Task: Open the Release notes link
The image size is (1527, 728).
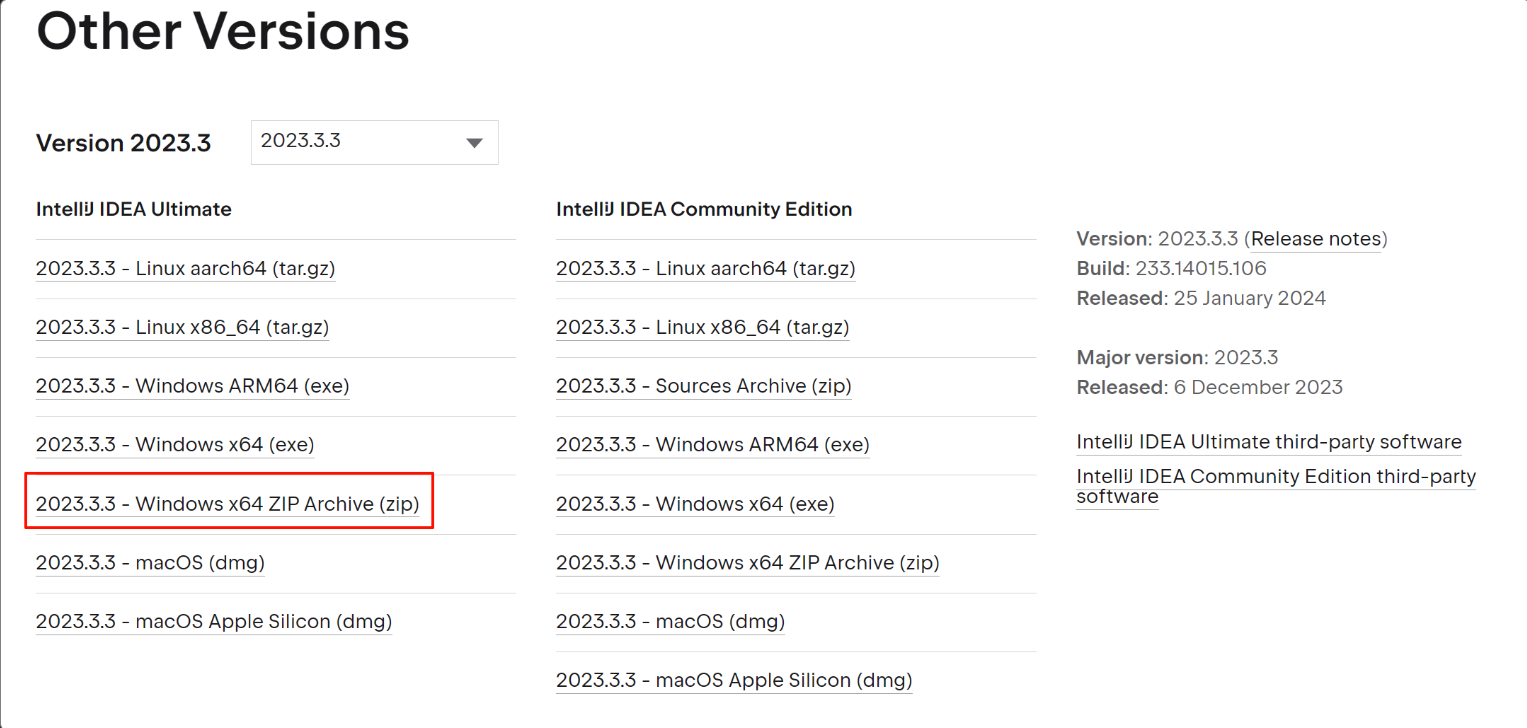Action: [1316, 239]
